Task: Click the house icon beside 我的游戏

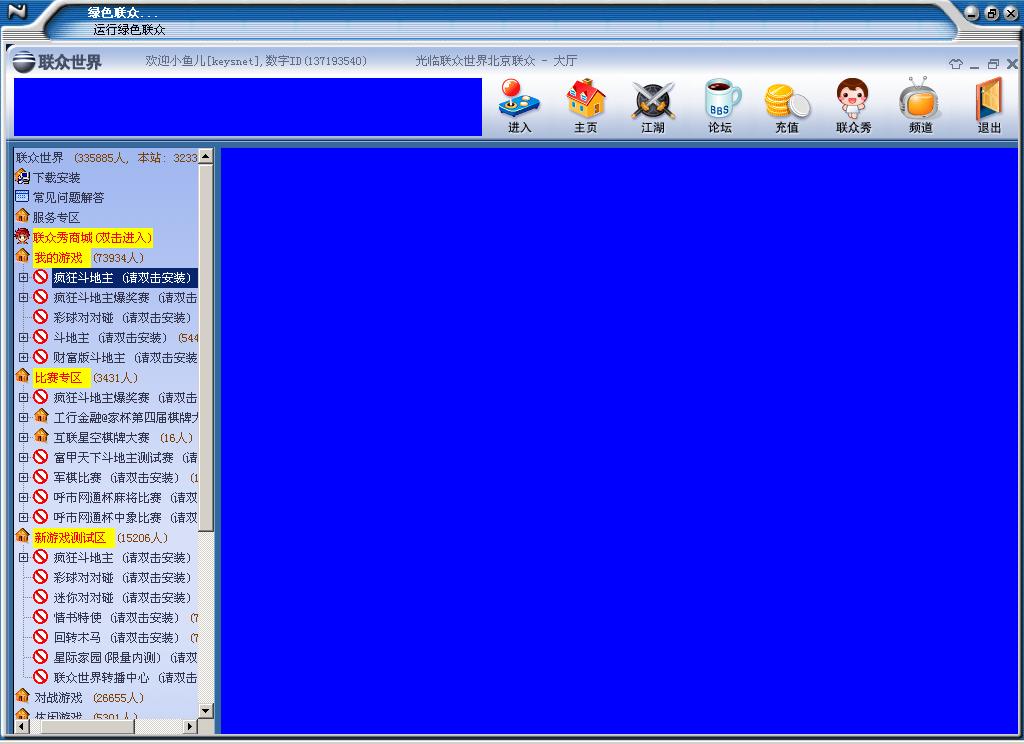Action: coord(22,257)
